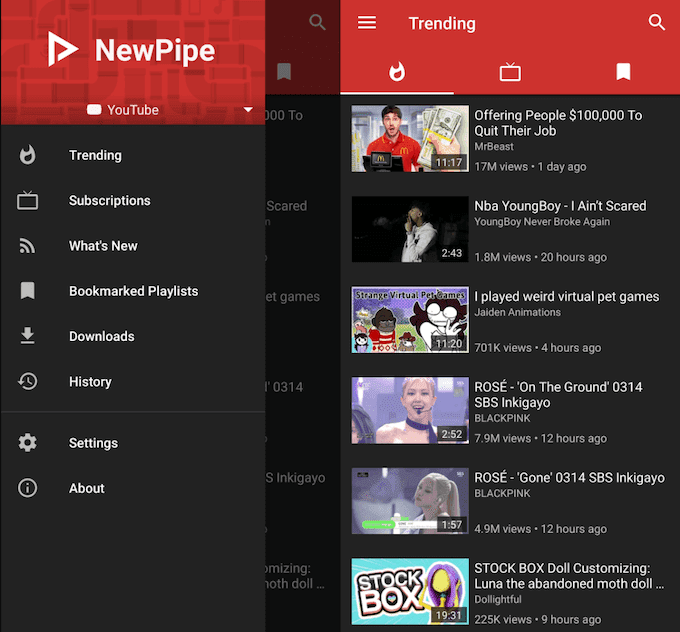Click the Trending title in the top bar
This screenshot has width=680, height=632.
coord(442,23)
